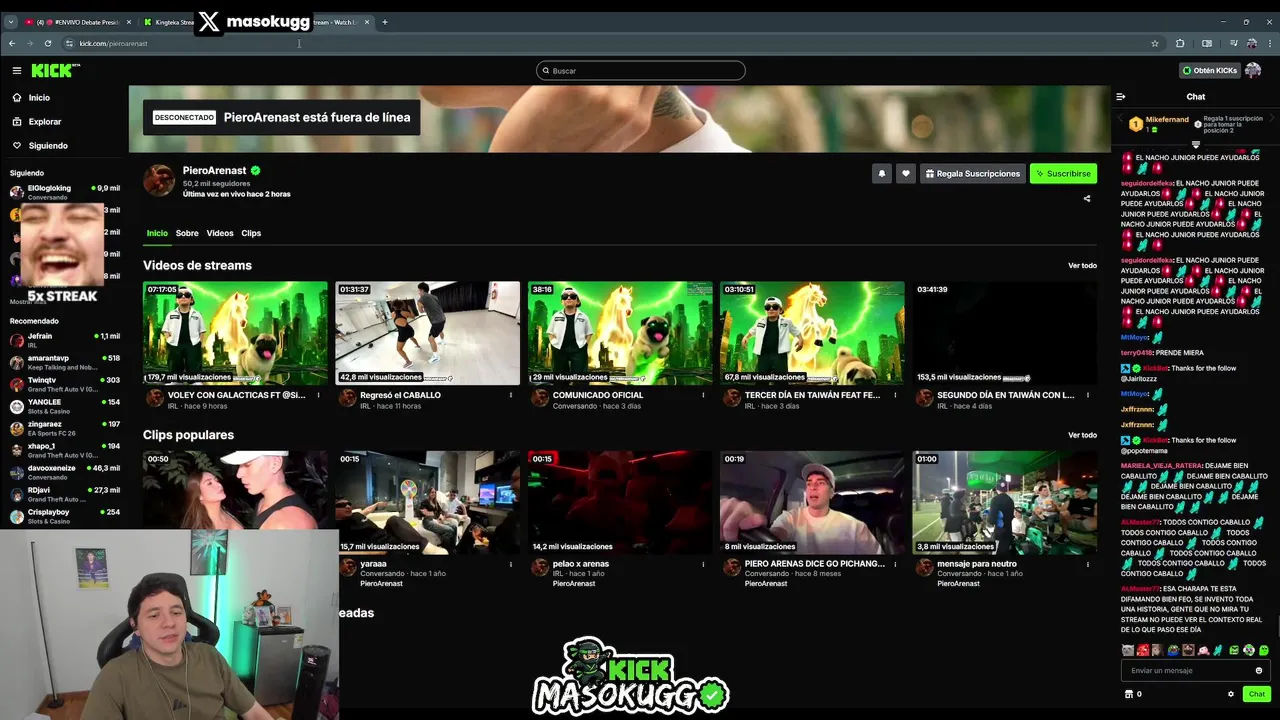The height and width of the screenshot is (720, 1280).
Task: Switch to the ENVIVO Debate browser tab
Action: pos(76,22)
